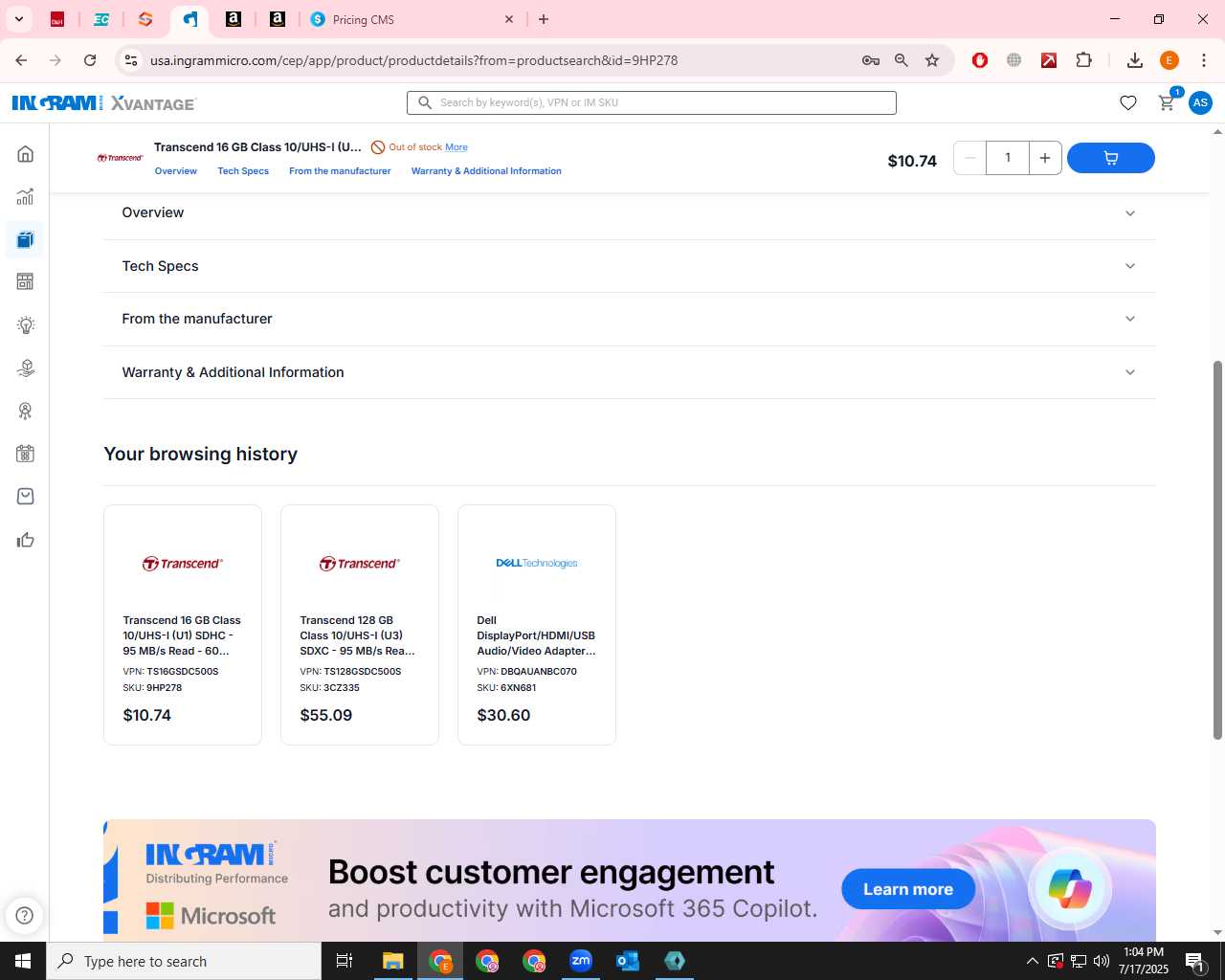Open the lightbulb insights sidebar icon
Screen dimensions: 1225x980
(x=26, y=325)
